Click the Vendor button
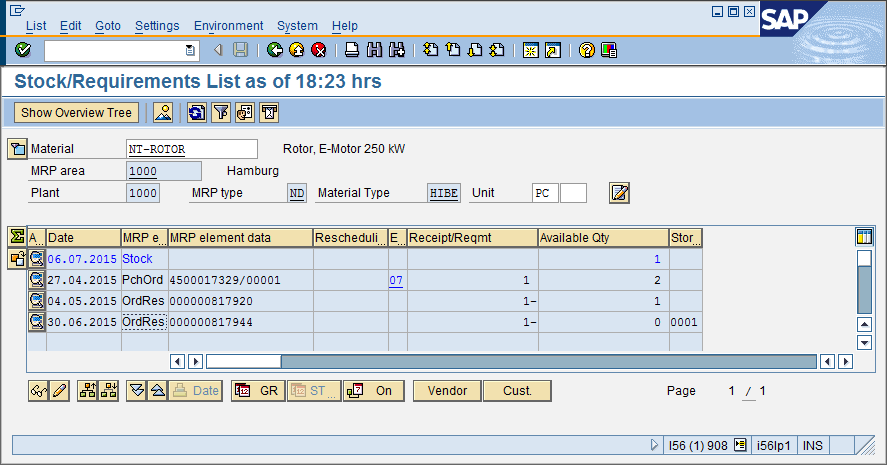Image resolution: width=887 pixels, height=465 pixels. pyautogui.click(x=447, y=391)
